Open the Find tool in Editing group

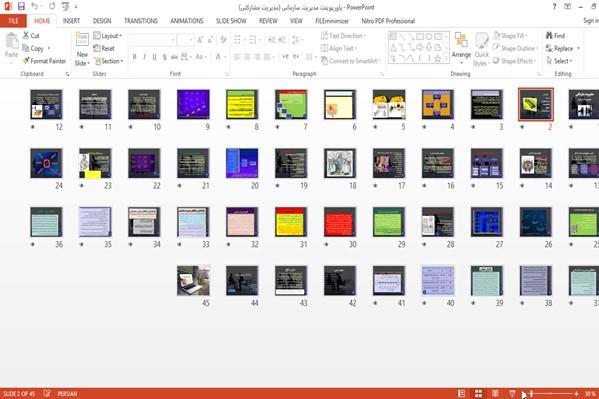coord(555,36)
